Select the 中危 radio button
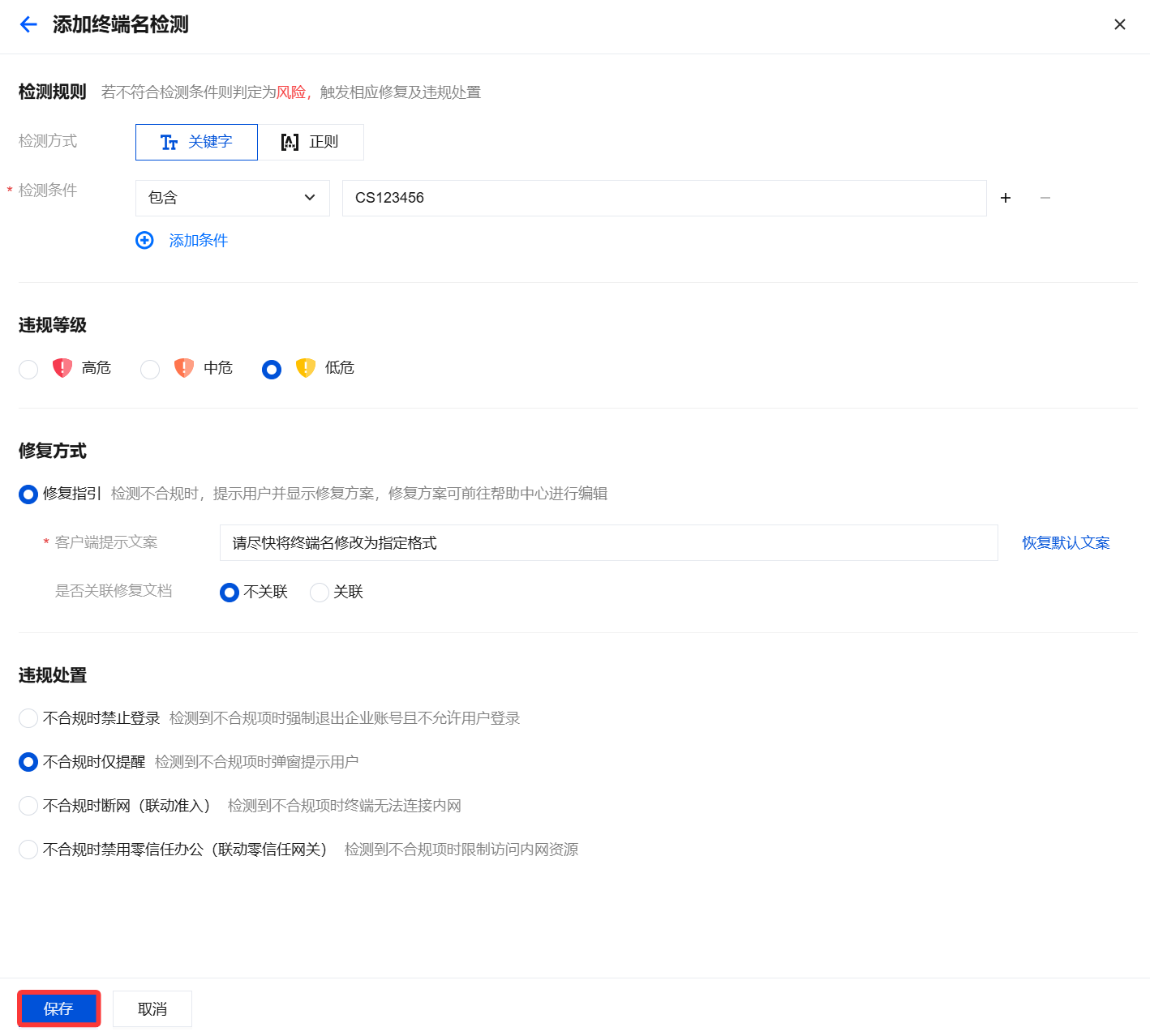The width and height of the screenshot is (1150, 1036). [x=150, y=370]
